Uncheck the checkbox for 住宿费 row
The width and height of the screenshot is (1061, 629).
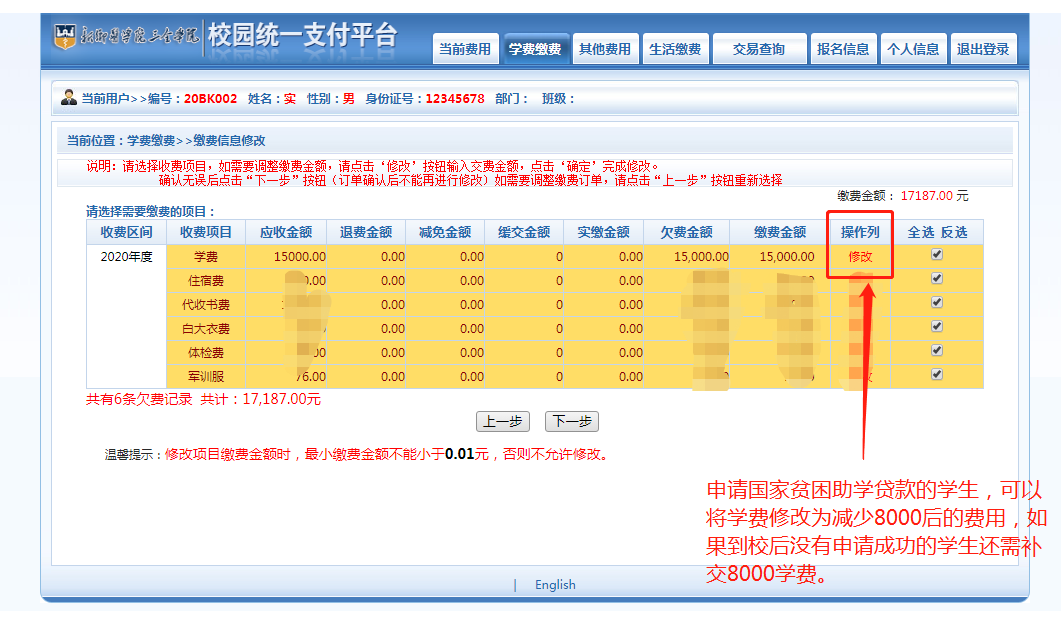pos(937,279)
